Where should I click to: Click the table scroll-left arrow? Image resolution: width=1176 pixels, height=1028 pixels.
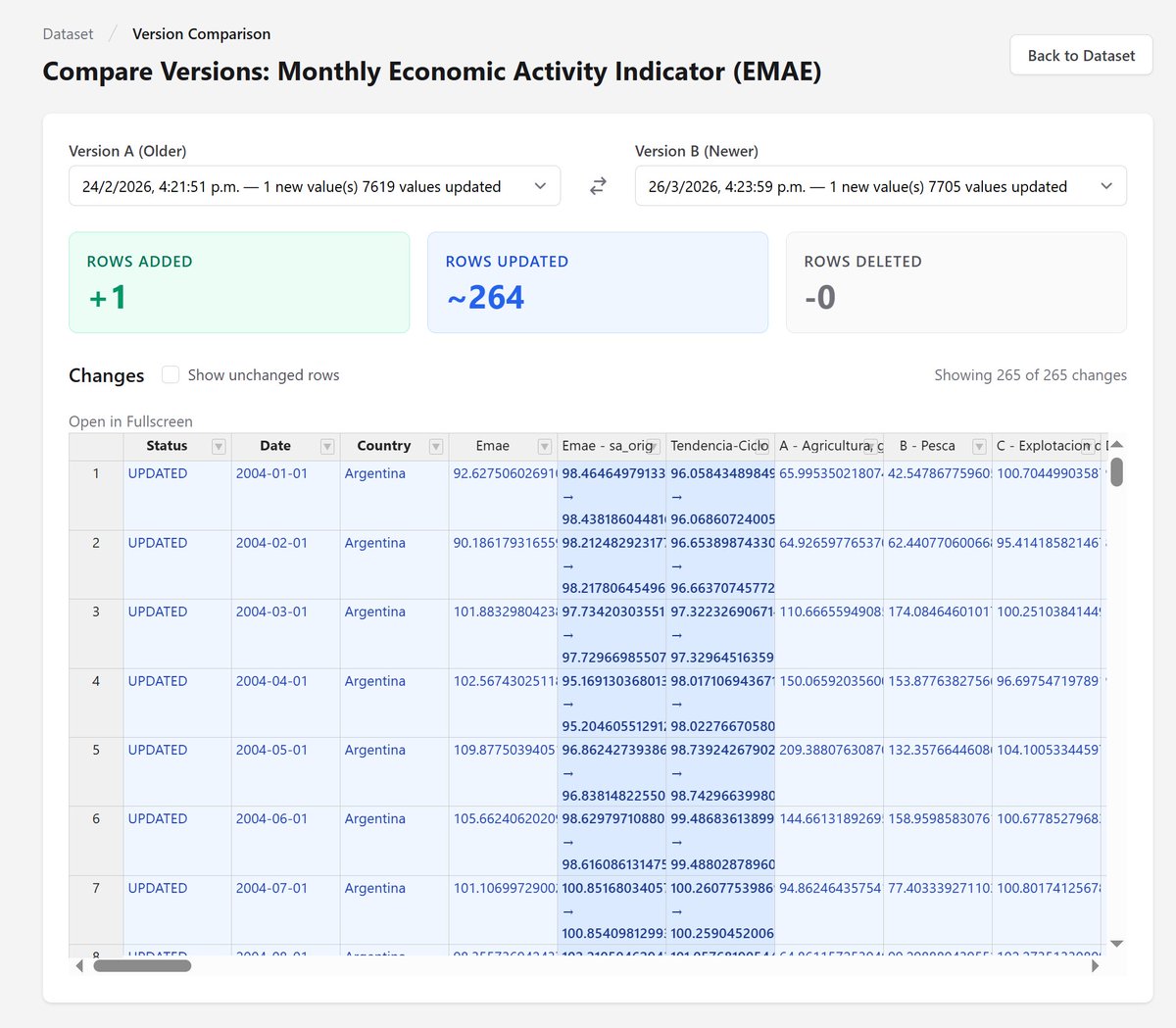tap(79, 966)
